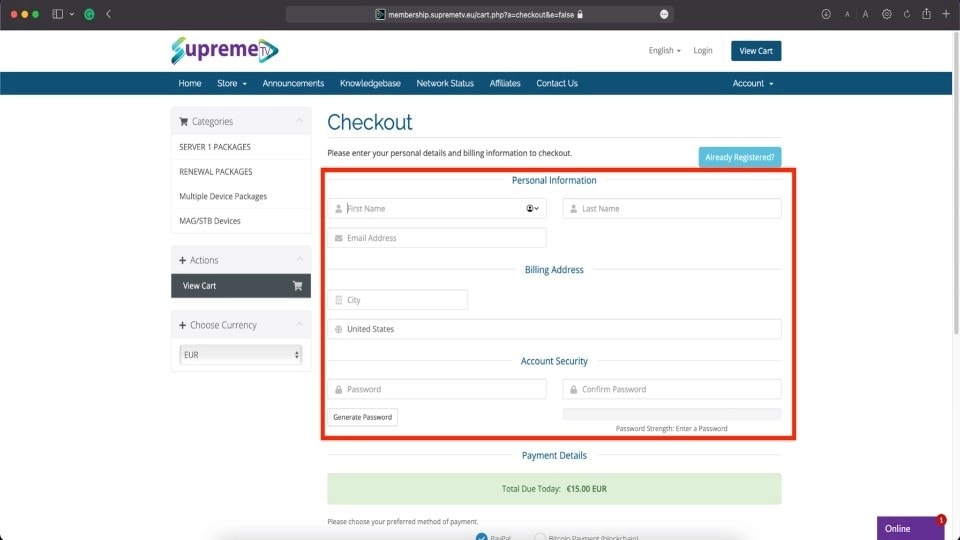Click the Total Due Today €15.00 EUR text
Viewport: 960px width, 540px height.
554,489
